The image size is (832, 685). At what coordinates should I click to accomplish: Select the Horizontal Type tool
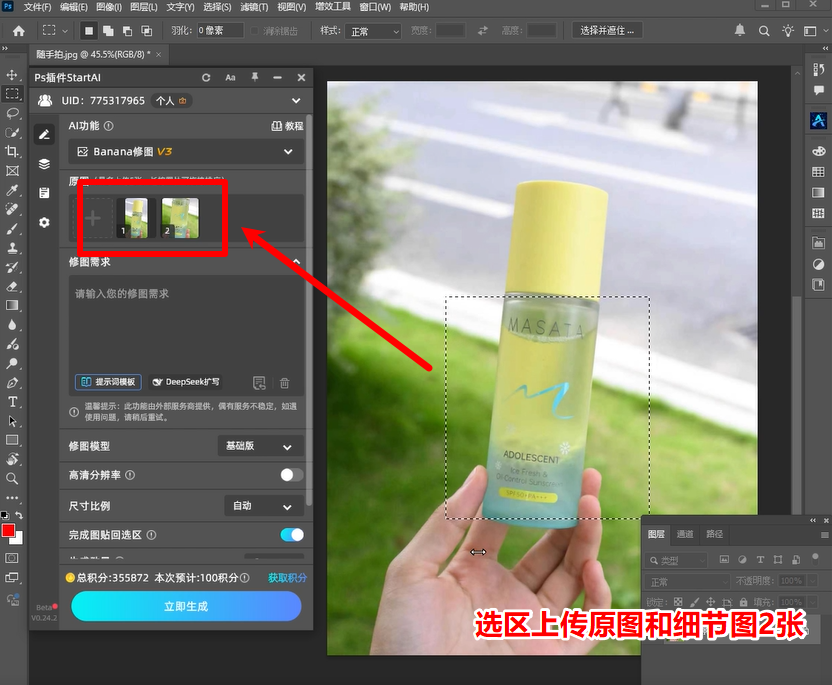pyautogui.click(x=12, y=402)
